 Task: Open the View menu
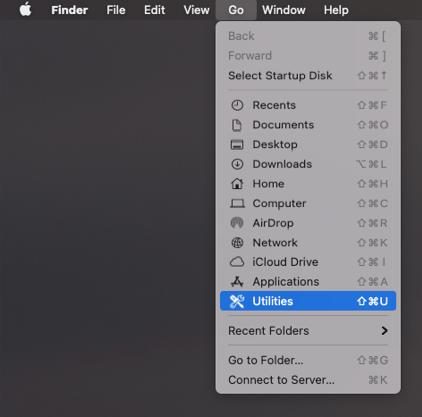click(196, 10)
